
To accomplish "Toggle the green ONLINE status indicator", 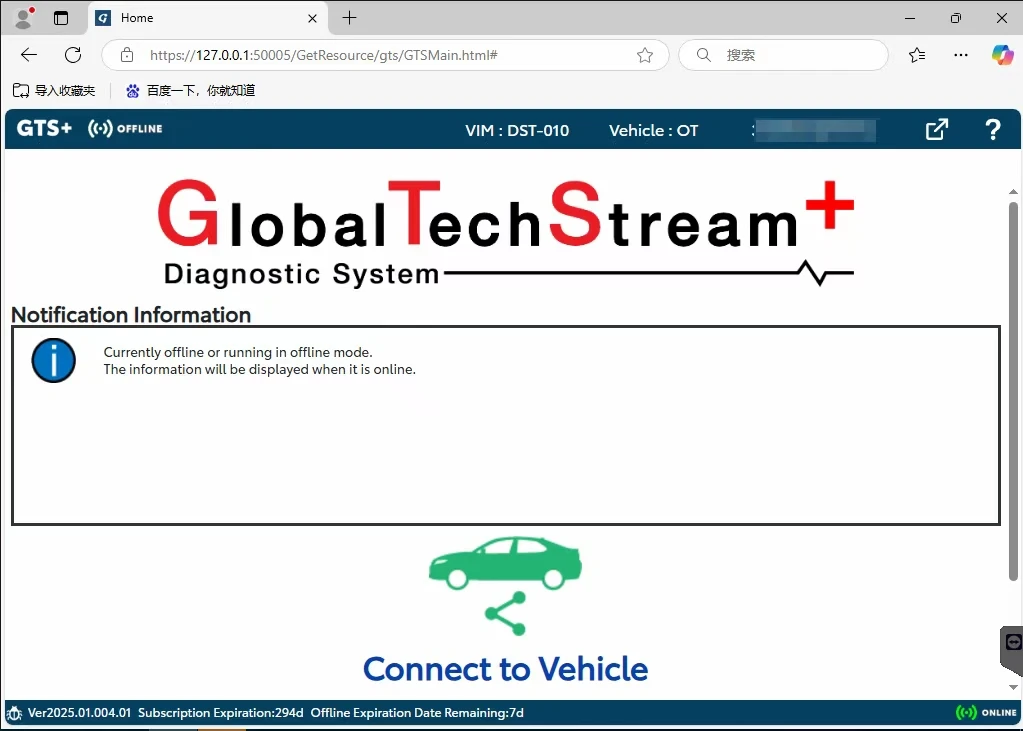I will pyautogui.click(x=986, y=713).
